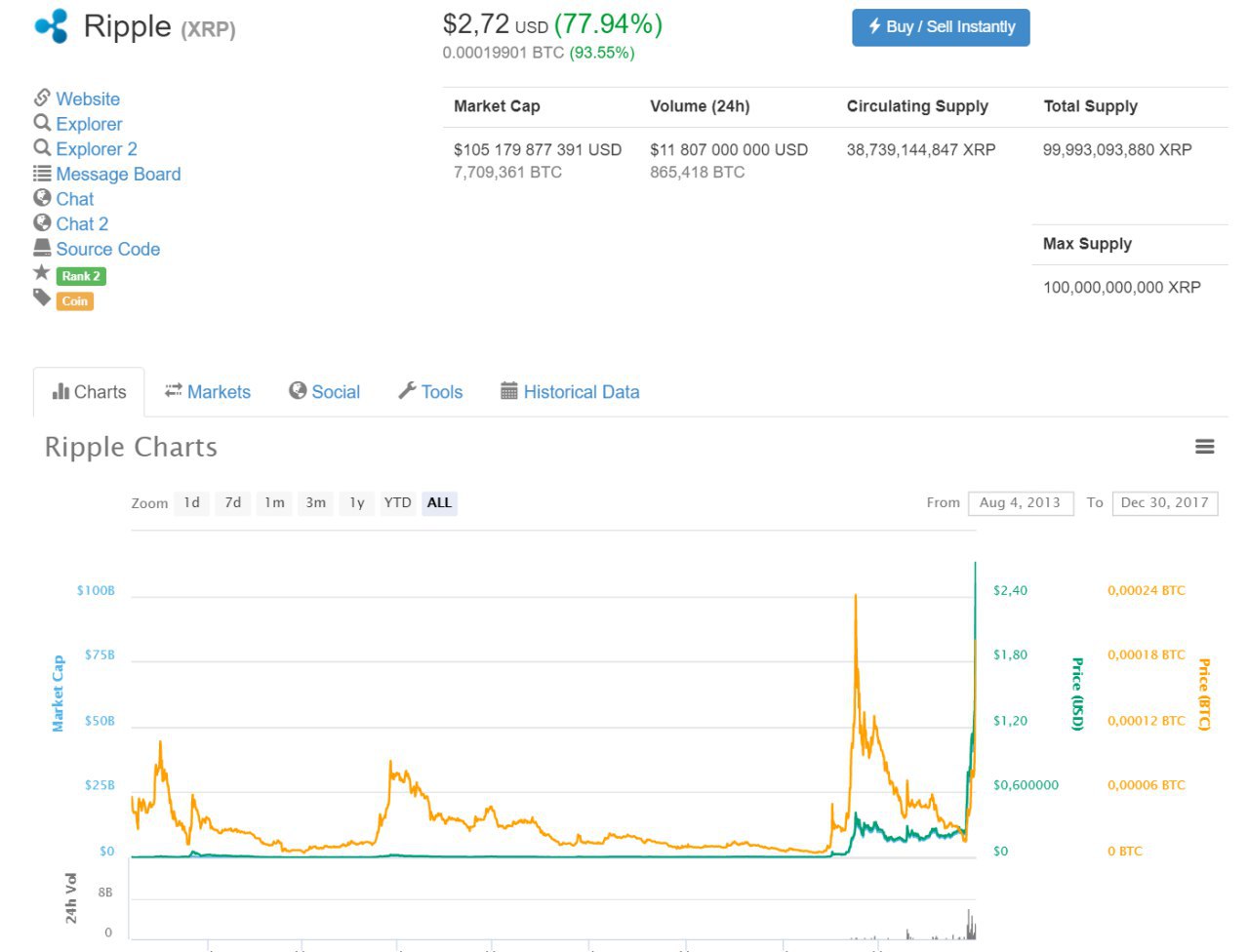This screenshot has width=1249, height=952.
Task: Click the From date field Aug 4, 2013
Action: click(1021, 503)
